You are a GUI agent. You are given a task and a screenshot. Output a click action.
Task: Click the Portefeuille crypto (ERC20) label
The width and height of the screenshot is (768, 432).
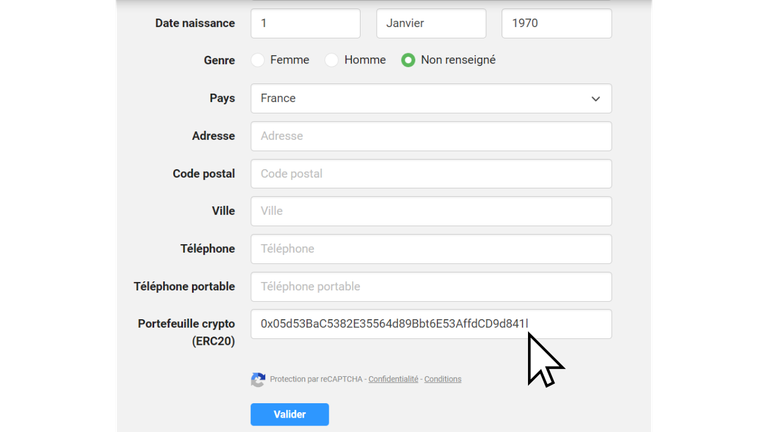tap(187, 333)
